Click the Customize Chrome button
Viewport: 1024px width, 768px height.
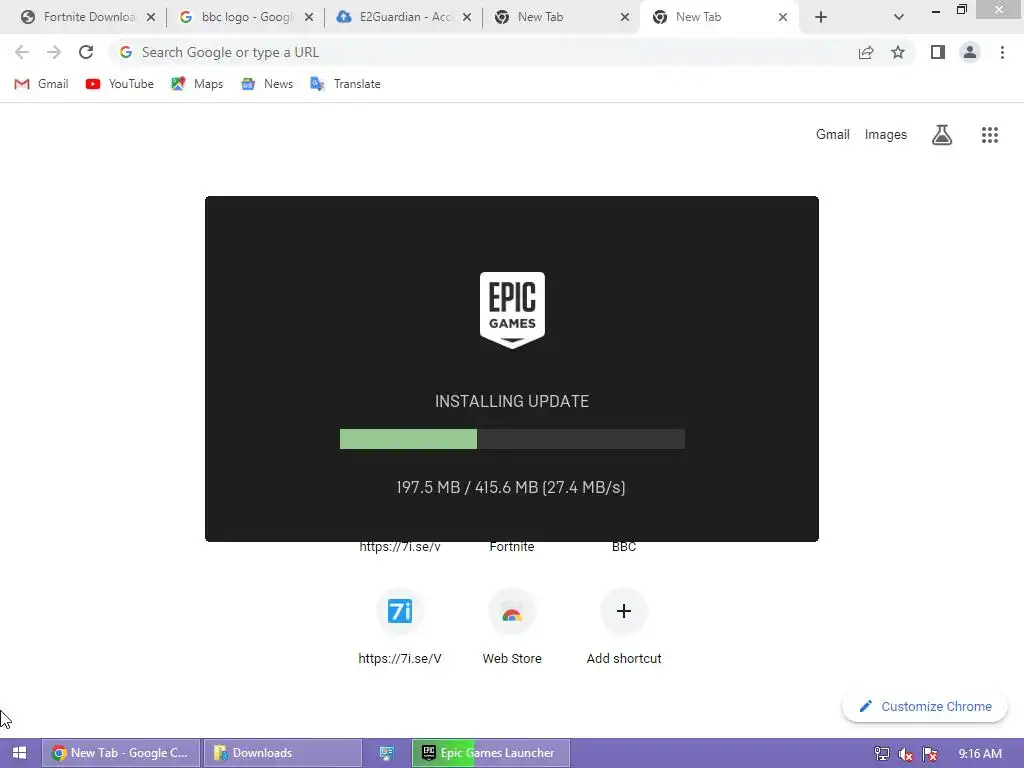tap(925, 707)
